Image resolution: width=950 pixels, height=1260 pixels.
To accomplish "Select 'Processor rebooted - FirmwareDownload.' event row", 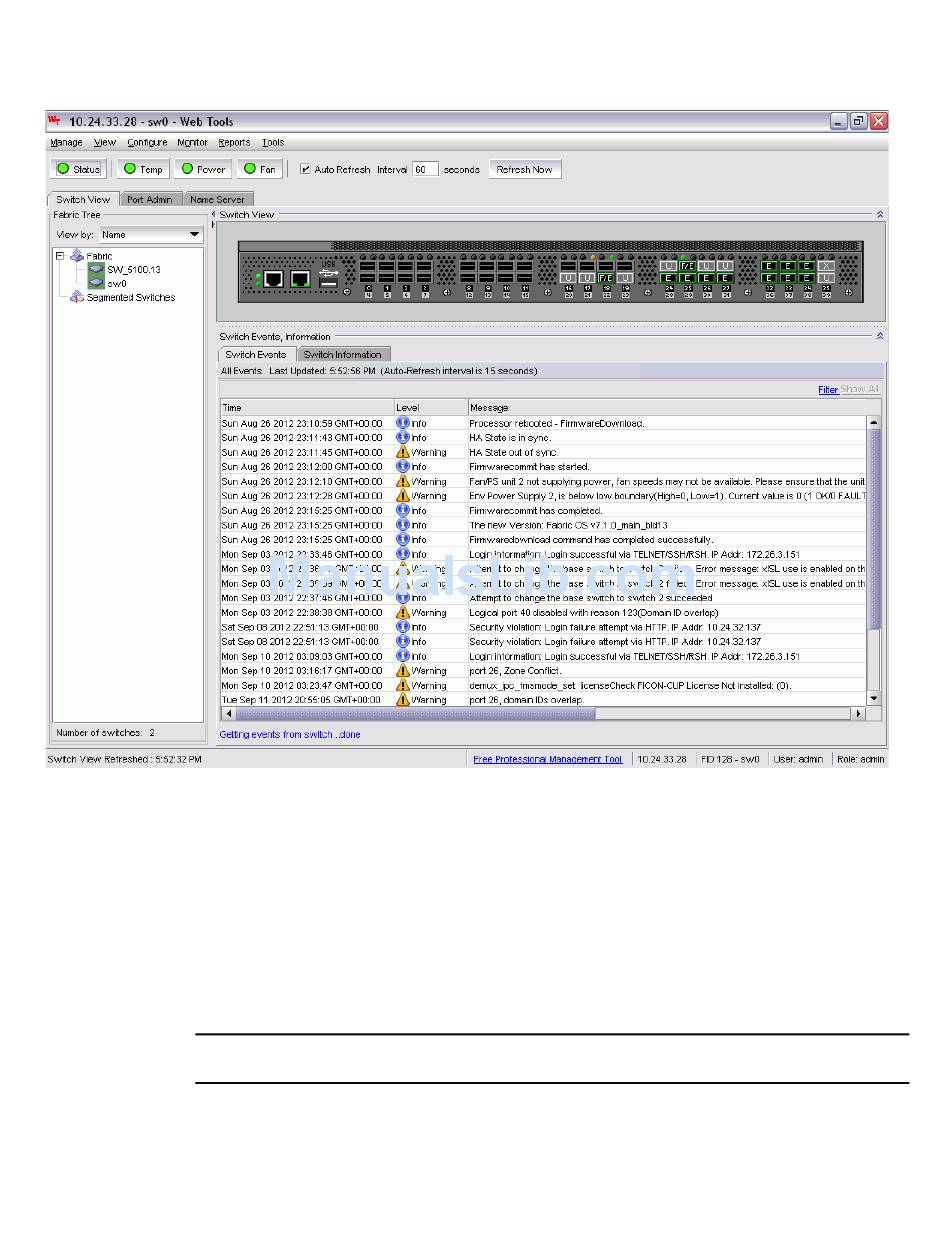I will 543,423.
